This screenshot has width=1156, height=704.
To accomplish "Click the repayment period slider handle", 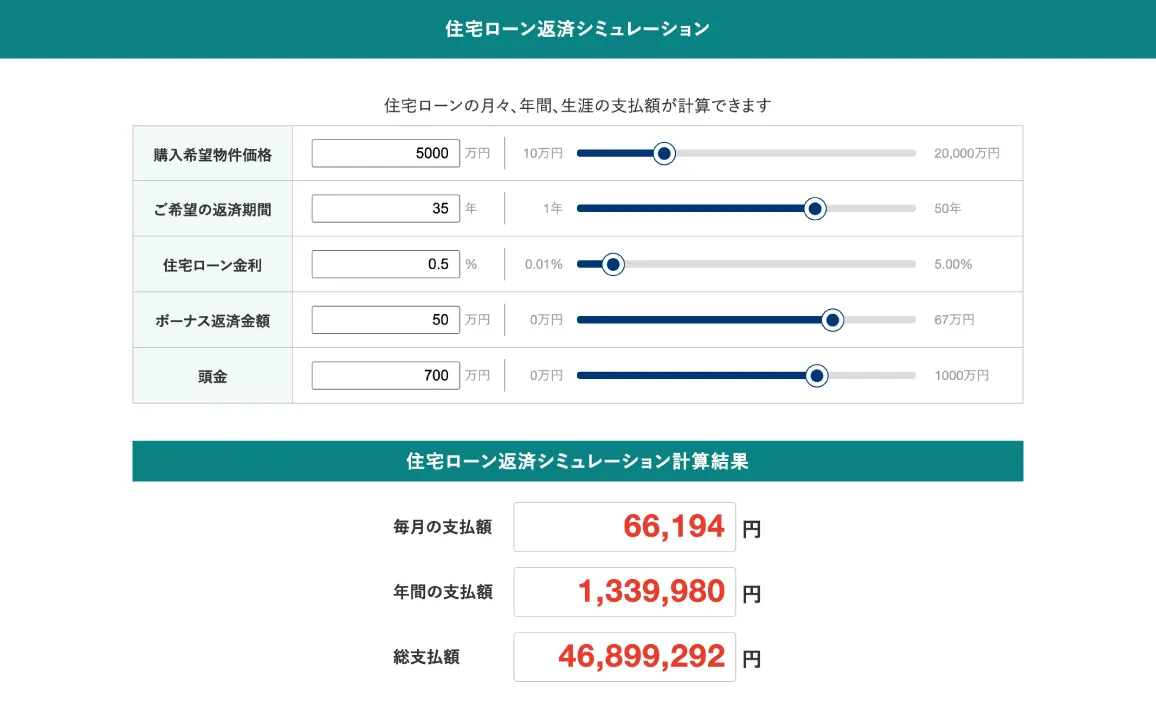I will (x=815, y=209).
